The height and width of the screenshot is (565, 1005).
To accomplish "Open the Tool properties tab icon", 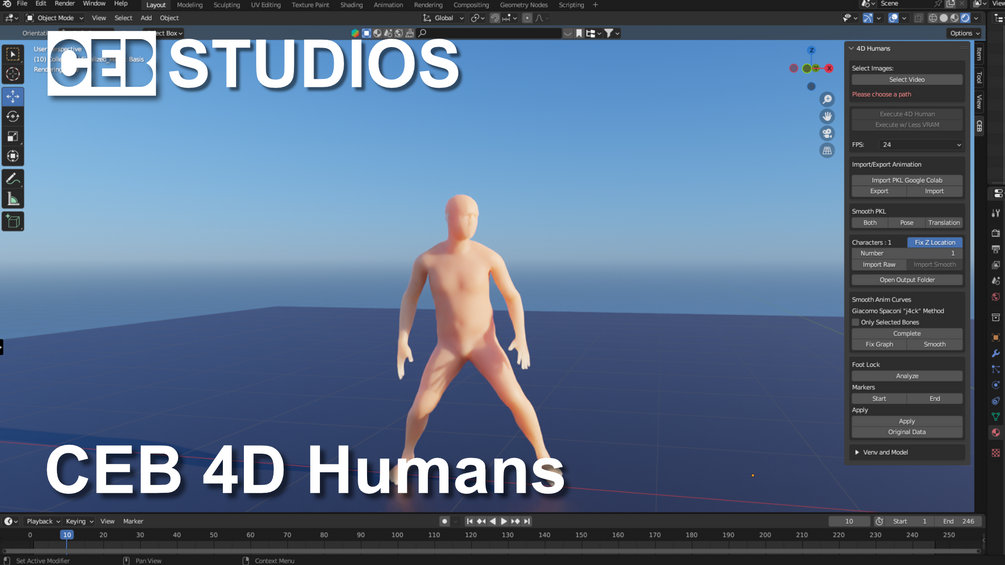I will pos(995,213).
